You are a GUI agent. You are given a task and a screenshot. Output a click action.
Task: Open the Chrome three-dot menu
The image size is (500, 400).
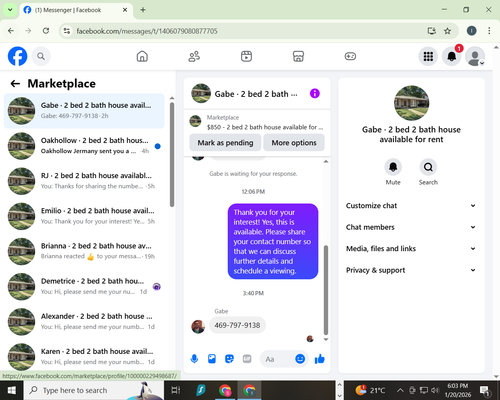pyautogui.click(x=489, y=31)
